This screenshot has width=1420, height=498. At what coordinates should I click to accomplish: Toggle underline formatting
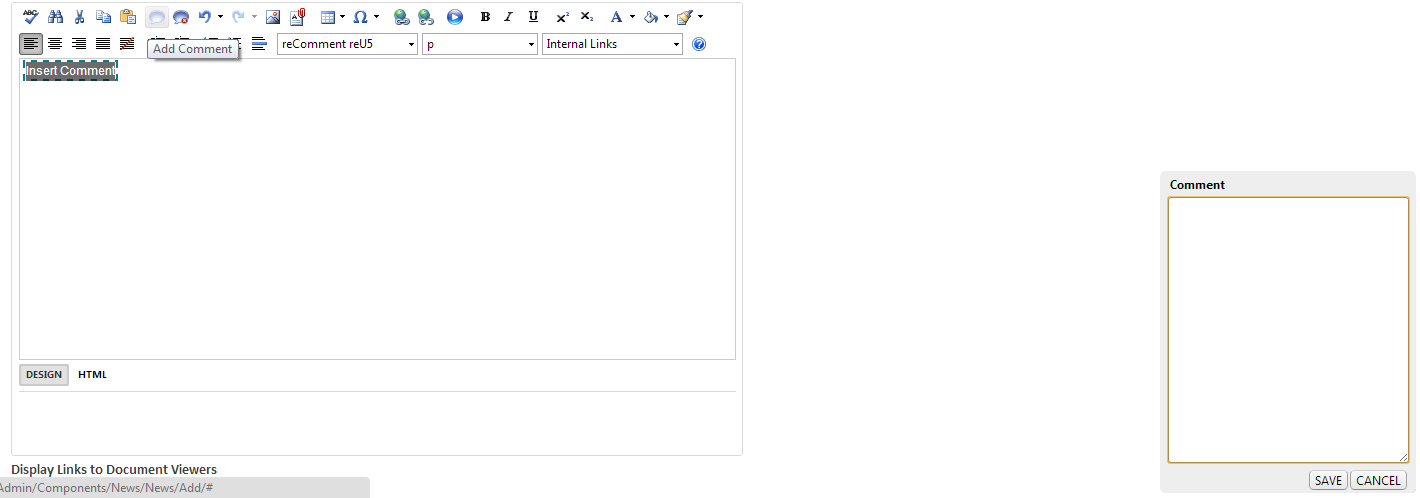(x=533, y=17)
